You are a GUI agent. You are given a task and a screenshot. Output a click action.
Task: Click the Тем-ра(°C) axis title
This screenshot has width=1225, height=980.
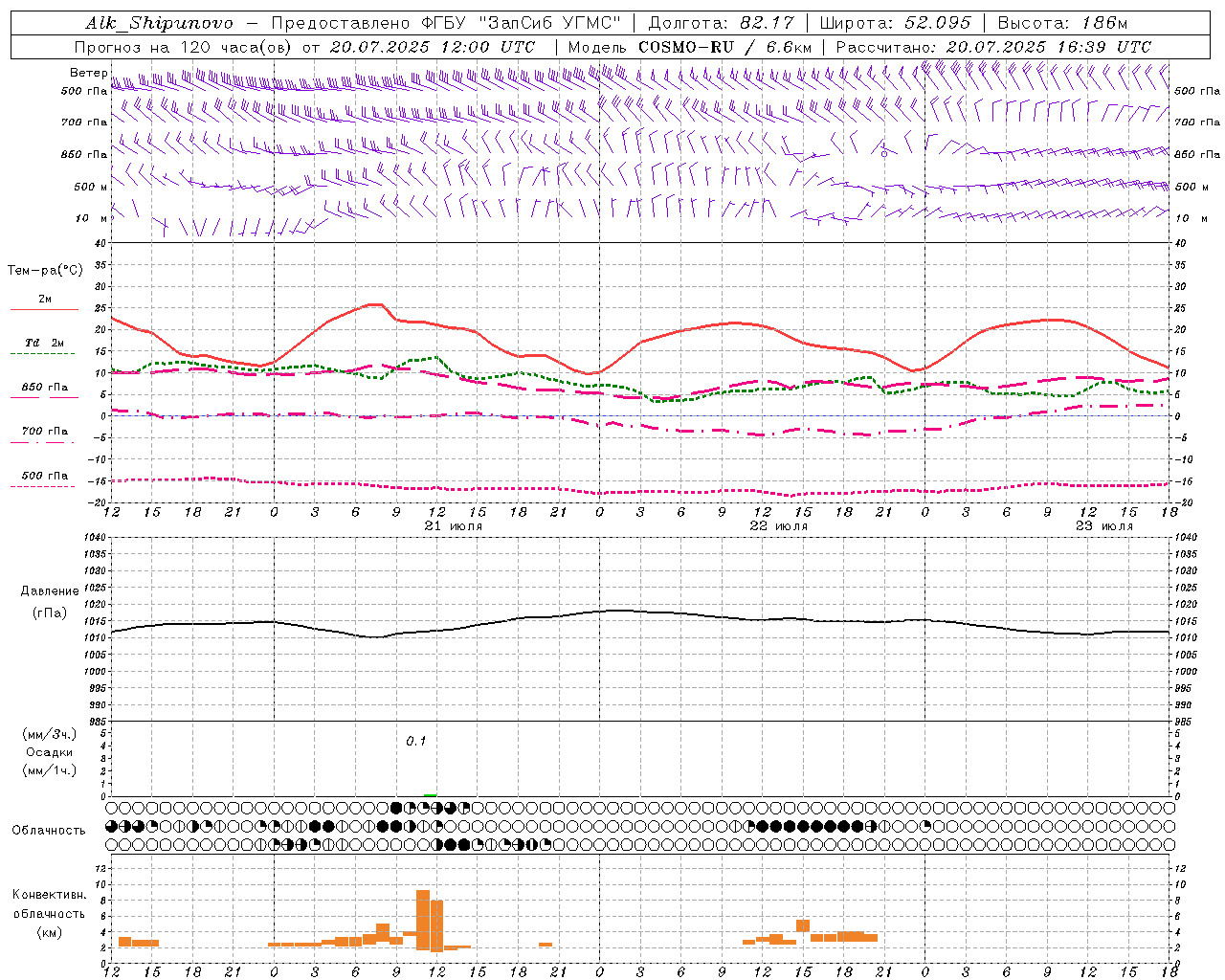[x=45, y=271]
